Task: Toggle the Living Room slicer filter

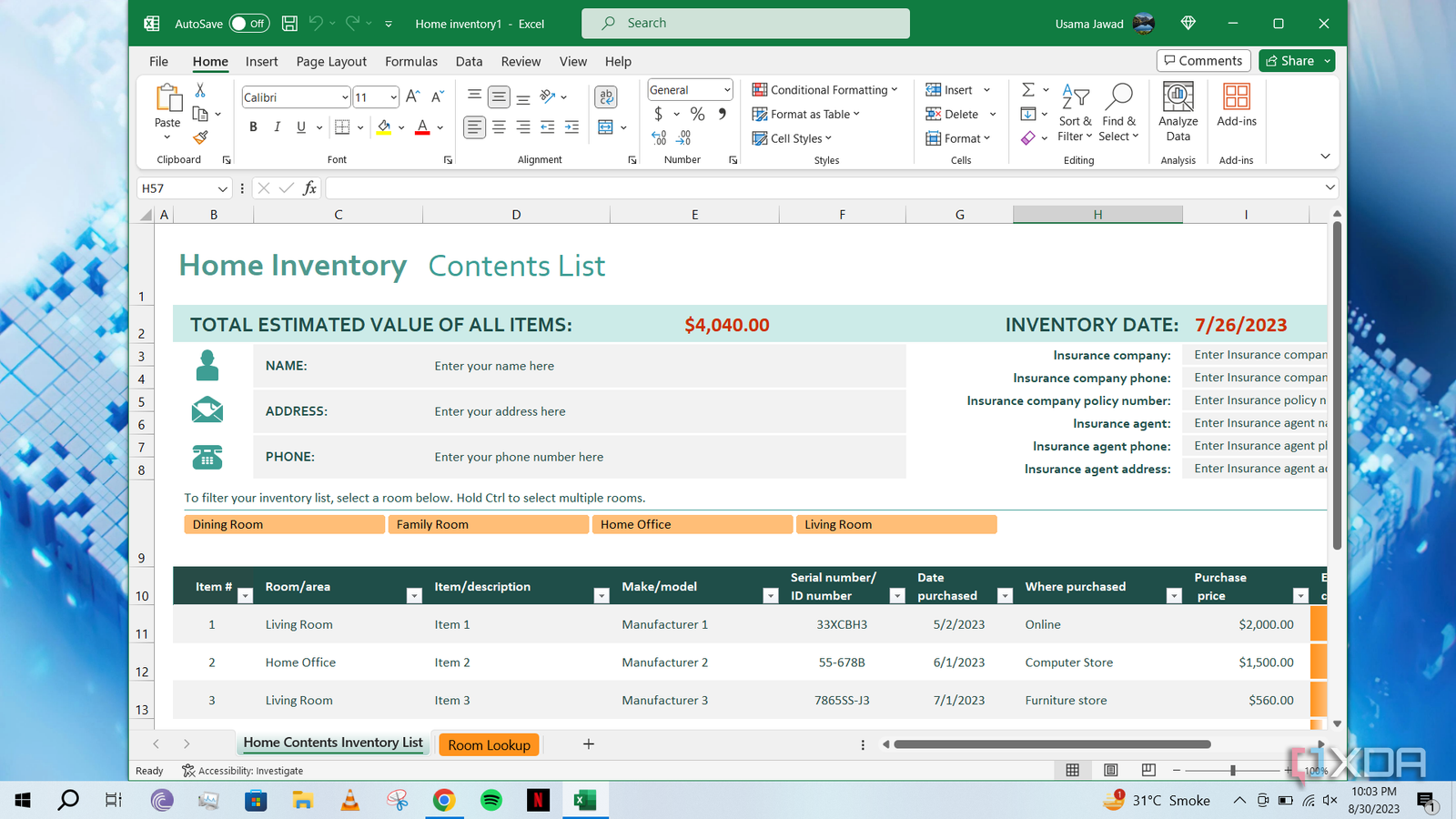Action: click(x=896, y=524)
